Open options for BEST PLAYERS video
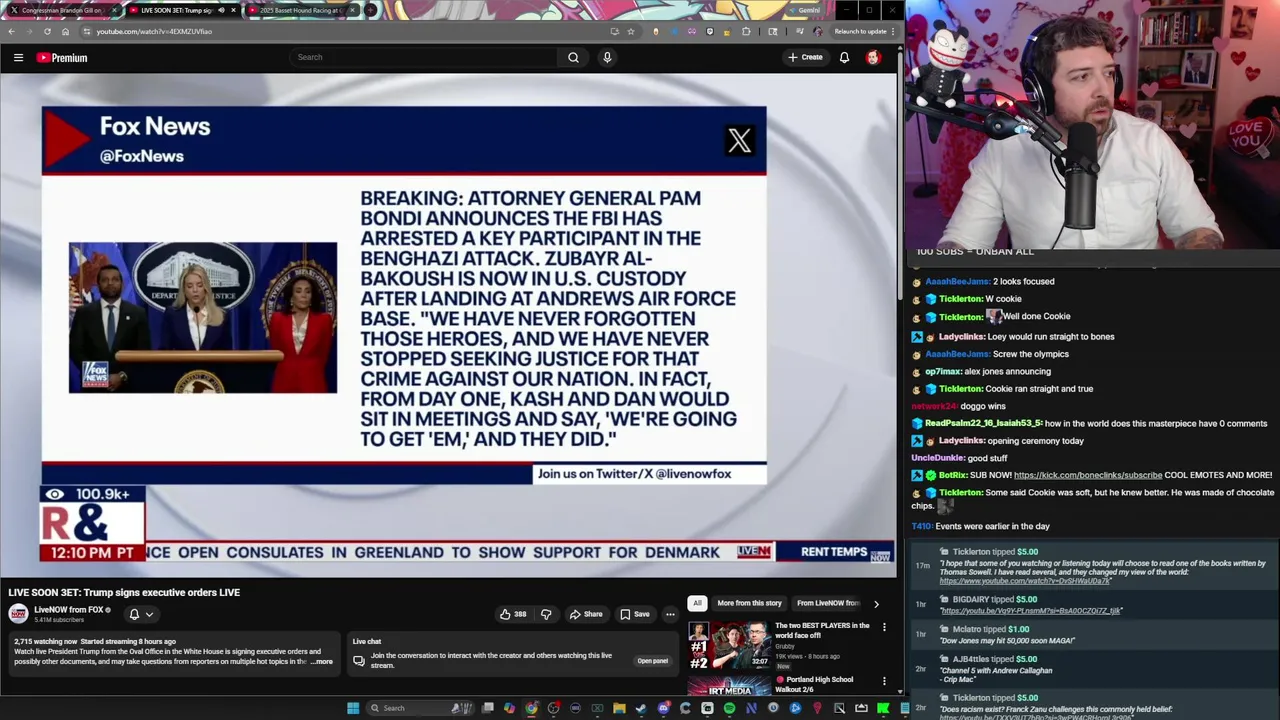Viewport: 1280px width, 720px height. pos(884,627)
